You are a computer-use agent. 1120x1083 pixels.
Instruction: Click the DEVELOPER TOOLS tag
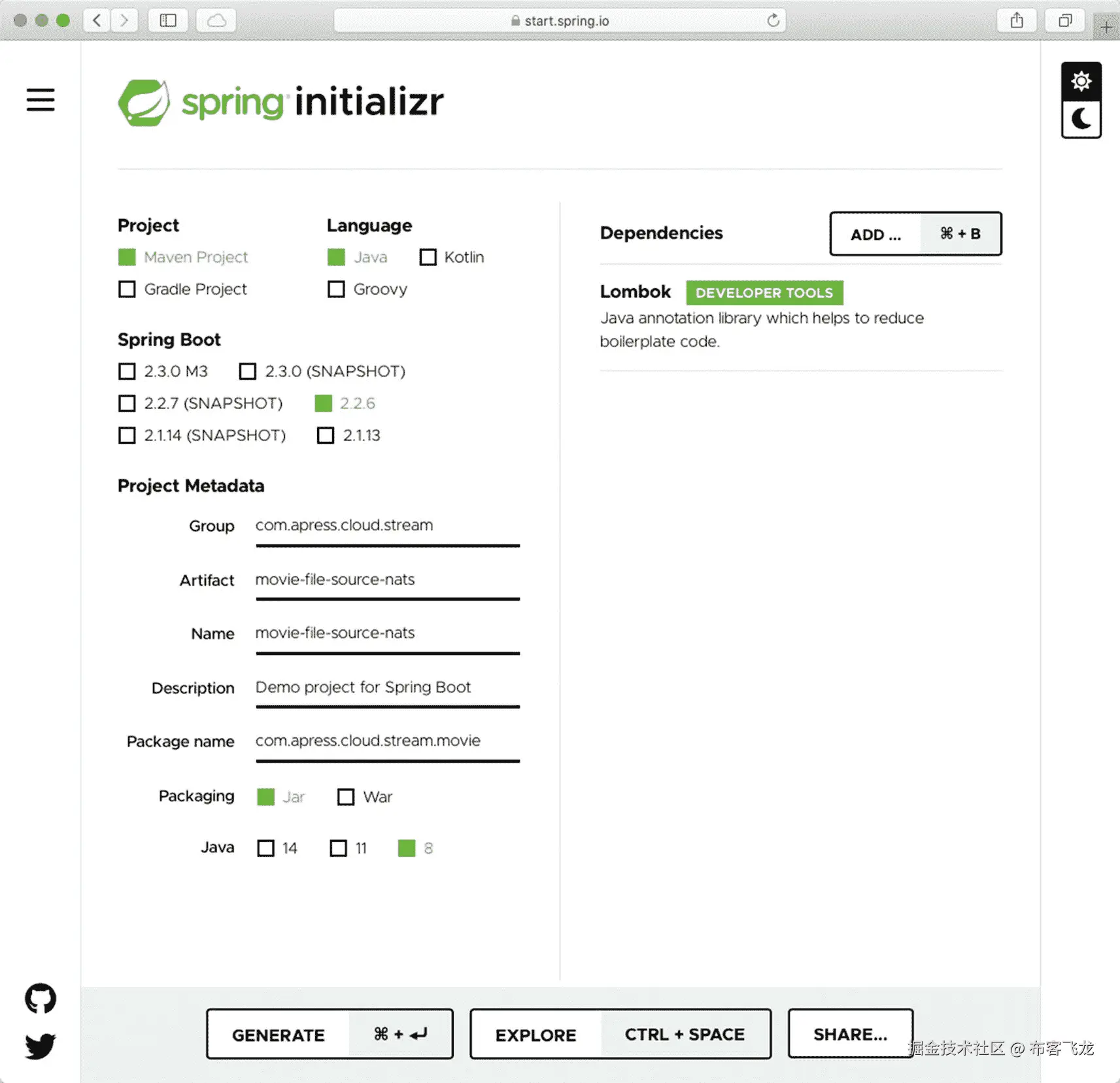(764, 293)
